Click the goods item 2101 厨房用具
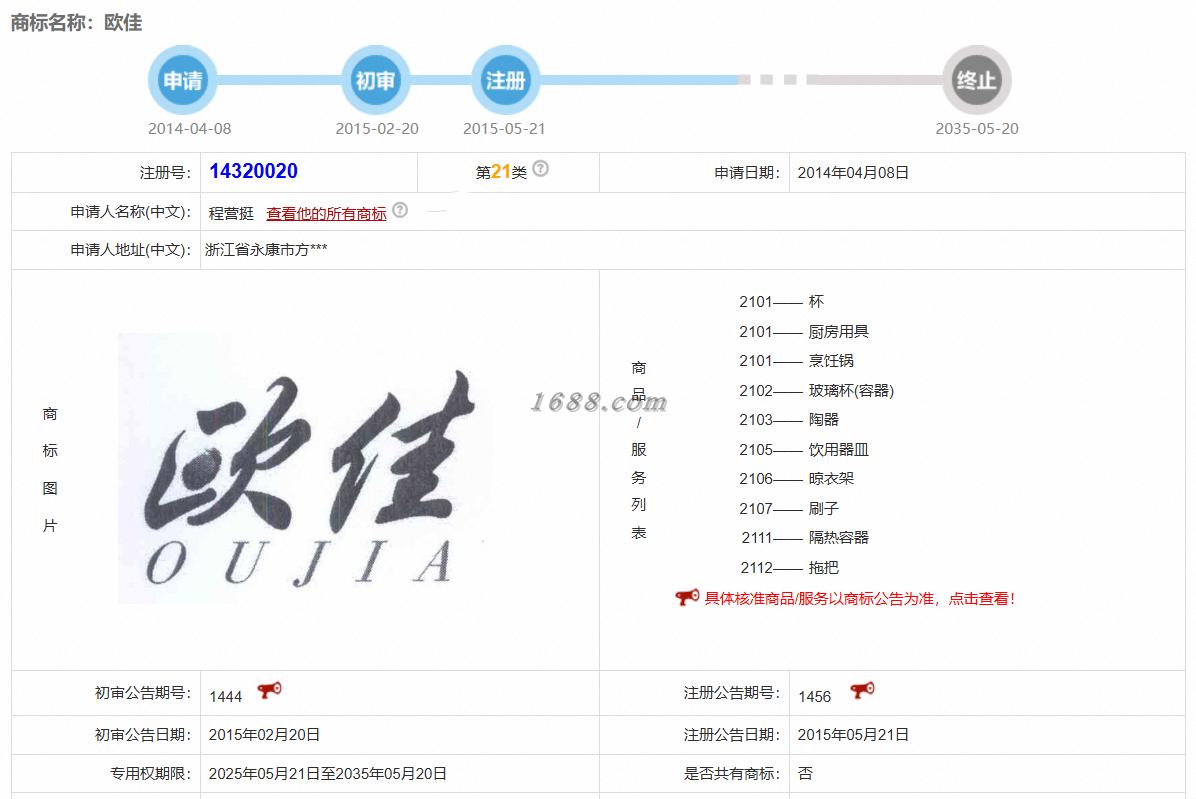Viewport: 1196px width, 799px height. coord(804,332)
